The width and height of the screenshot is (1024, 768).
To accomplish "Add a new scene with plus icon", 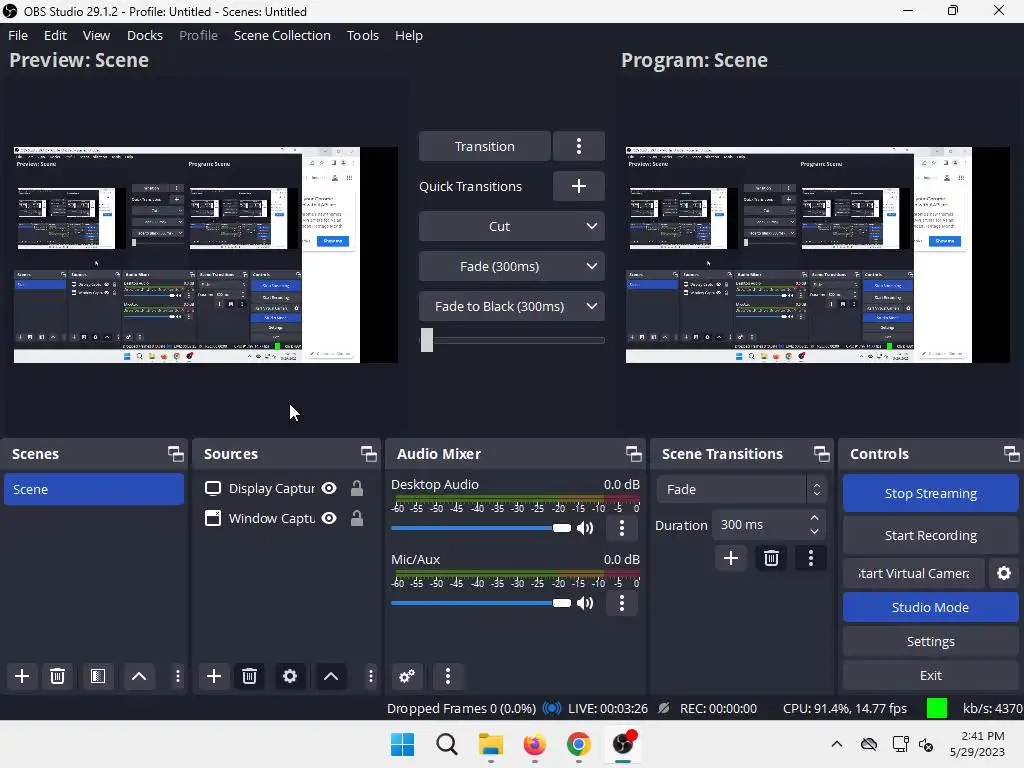I will [22, 676].
